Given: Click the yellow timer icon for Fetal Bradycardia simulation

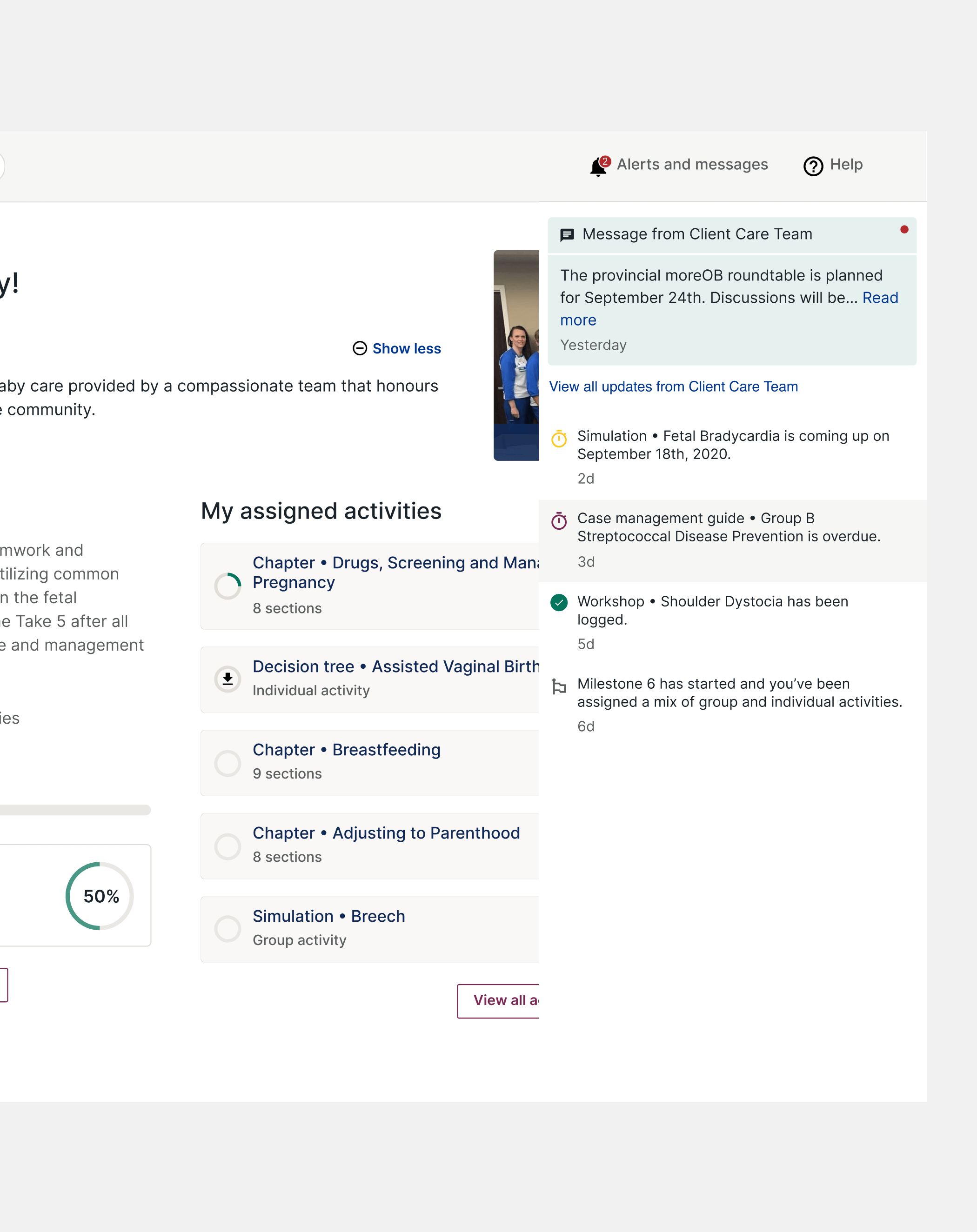Looking at the screenshot, I should point(559,438).
